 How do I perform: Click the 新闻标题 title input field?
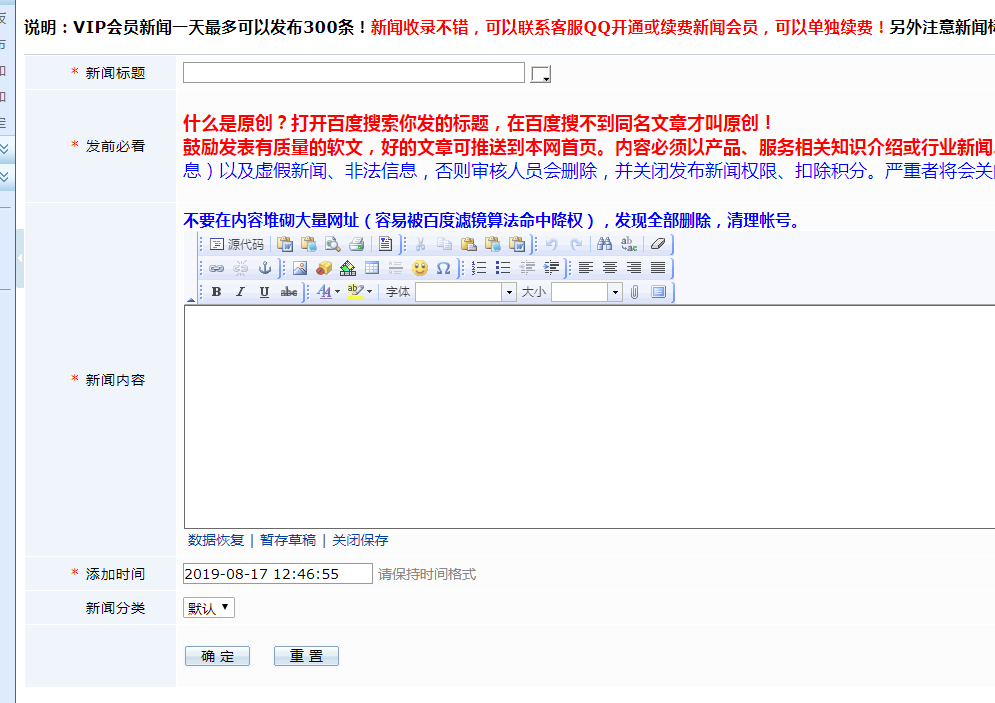pyautogui.click(x=352, y=71)
